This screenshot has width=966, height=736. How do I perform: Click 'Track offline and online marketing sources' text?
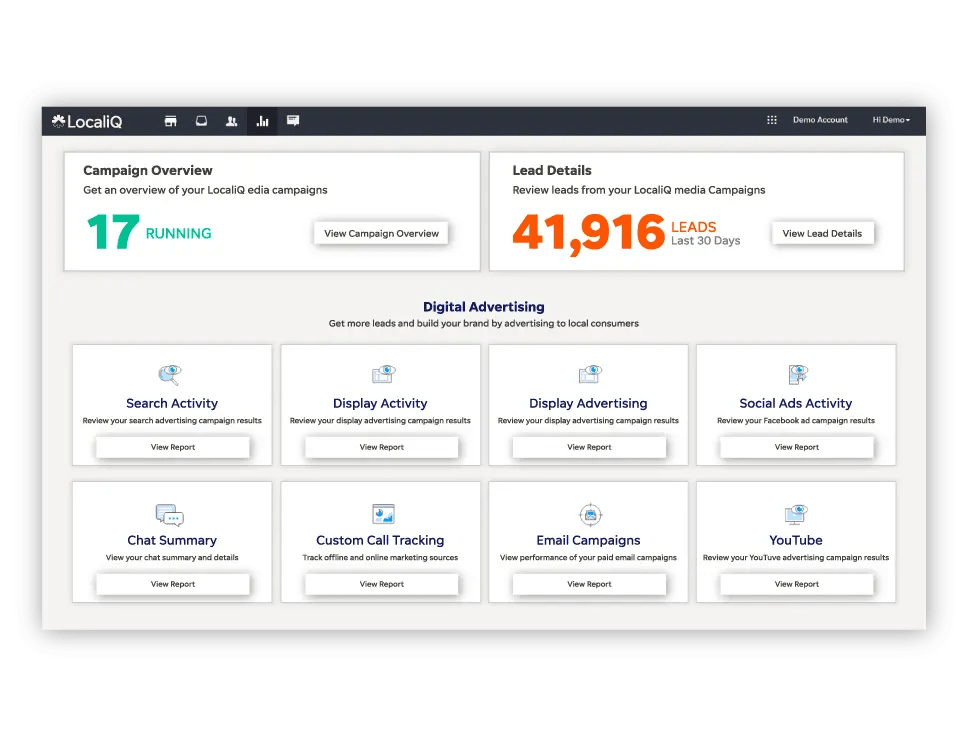[380, 557]
